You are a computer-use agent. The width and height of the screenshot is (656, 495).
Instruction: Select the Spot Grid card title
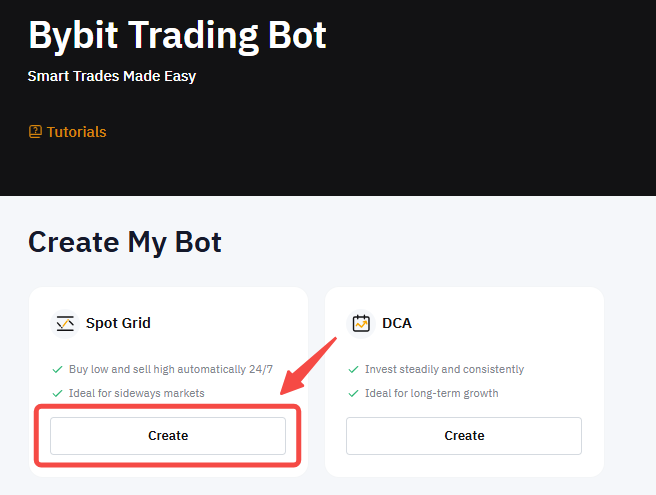118,323
